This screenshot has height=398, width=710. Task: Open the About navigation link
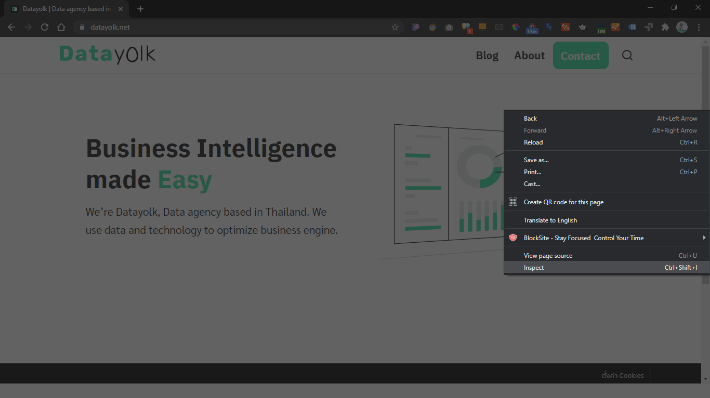coord(529,55)
